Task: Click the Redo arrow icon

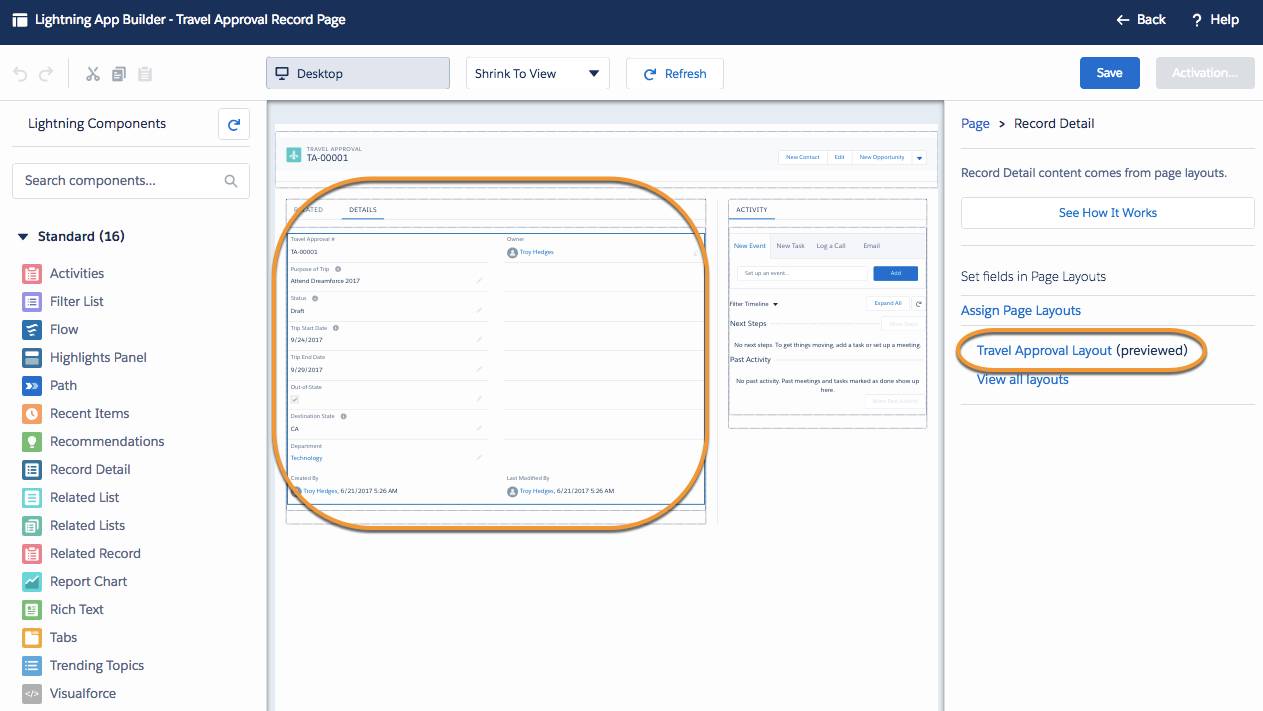Action: (x=46, y=74)
